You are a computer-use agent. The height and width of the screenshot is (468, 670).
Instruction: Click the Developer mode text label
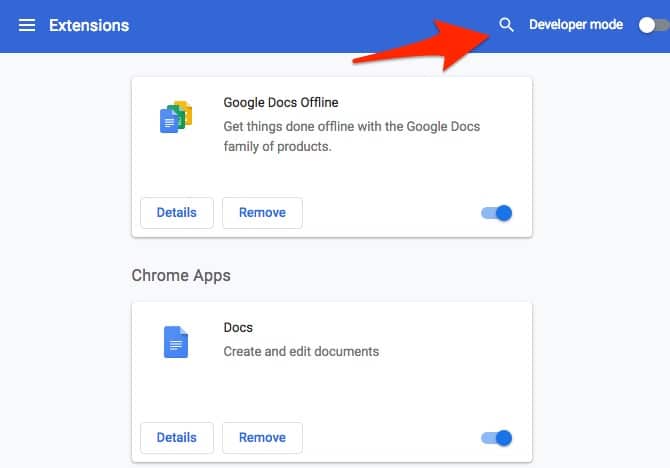click(576, 25)
